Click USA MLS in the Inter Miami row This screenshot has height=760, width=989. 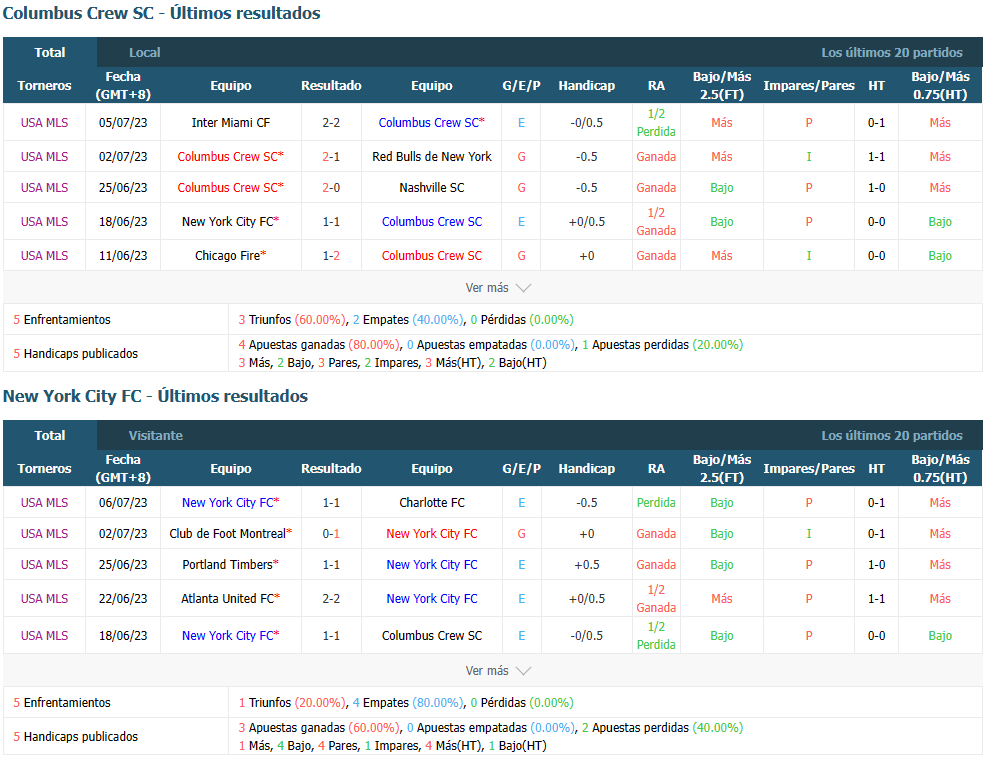(44, 122)
